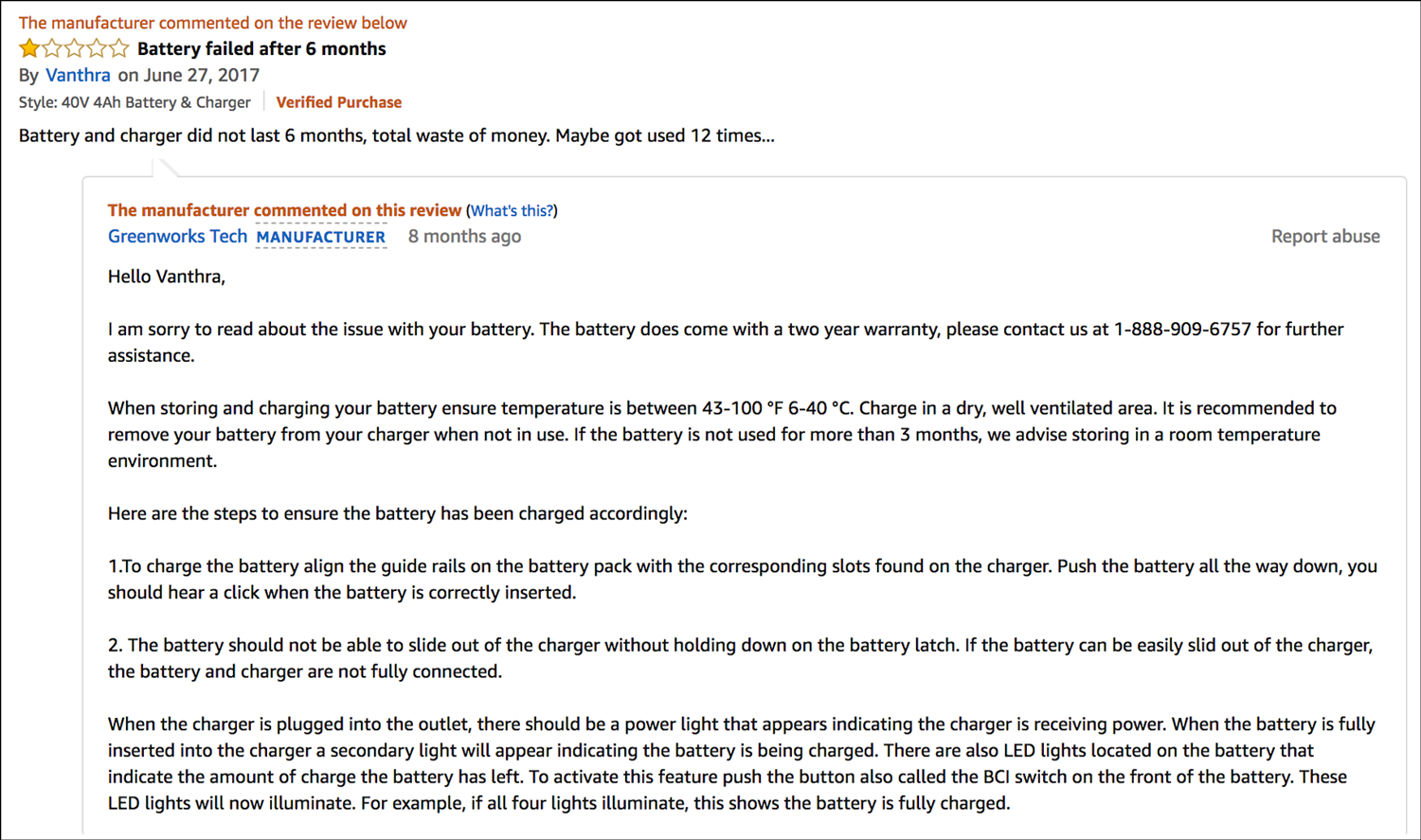Open Vanthra's reviewer profile
The width and height of the screenshot is (1421, 840).
click(78, 75)
